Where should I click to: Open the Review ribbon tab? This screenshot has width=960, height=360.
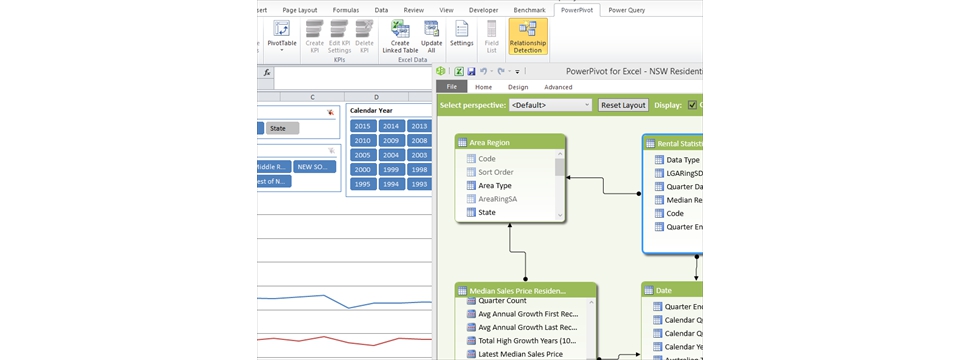(414, 10)
